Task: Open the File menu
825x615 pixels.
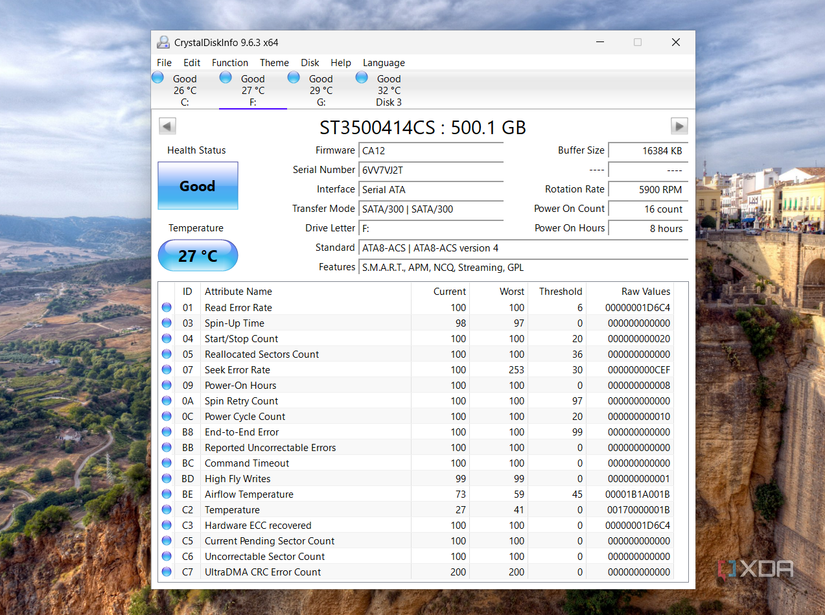Action: 164,63
